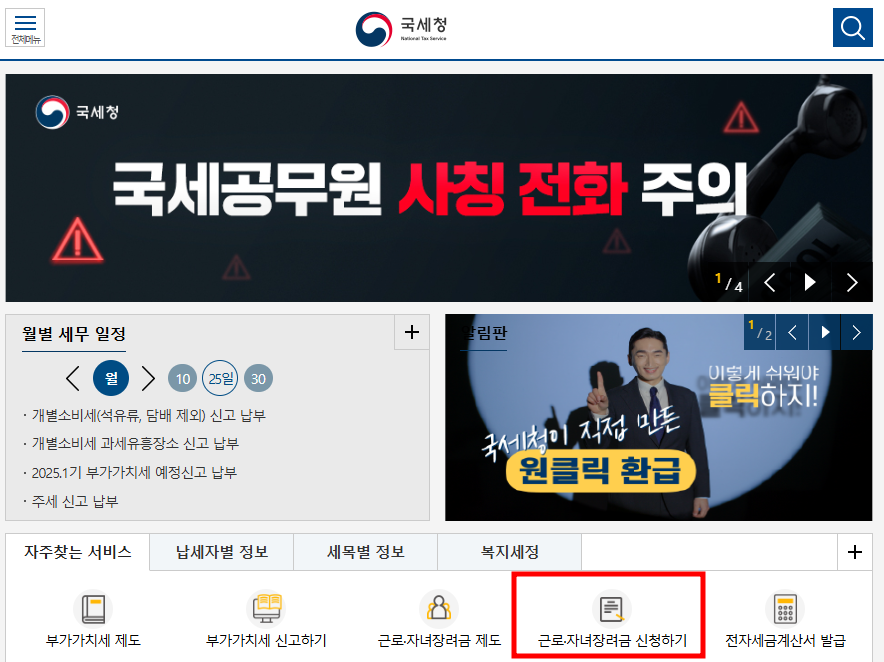Show next month in tax schedule

pos(148,378)
